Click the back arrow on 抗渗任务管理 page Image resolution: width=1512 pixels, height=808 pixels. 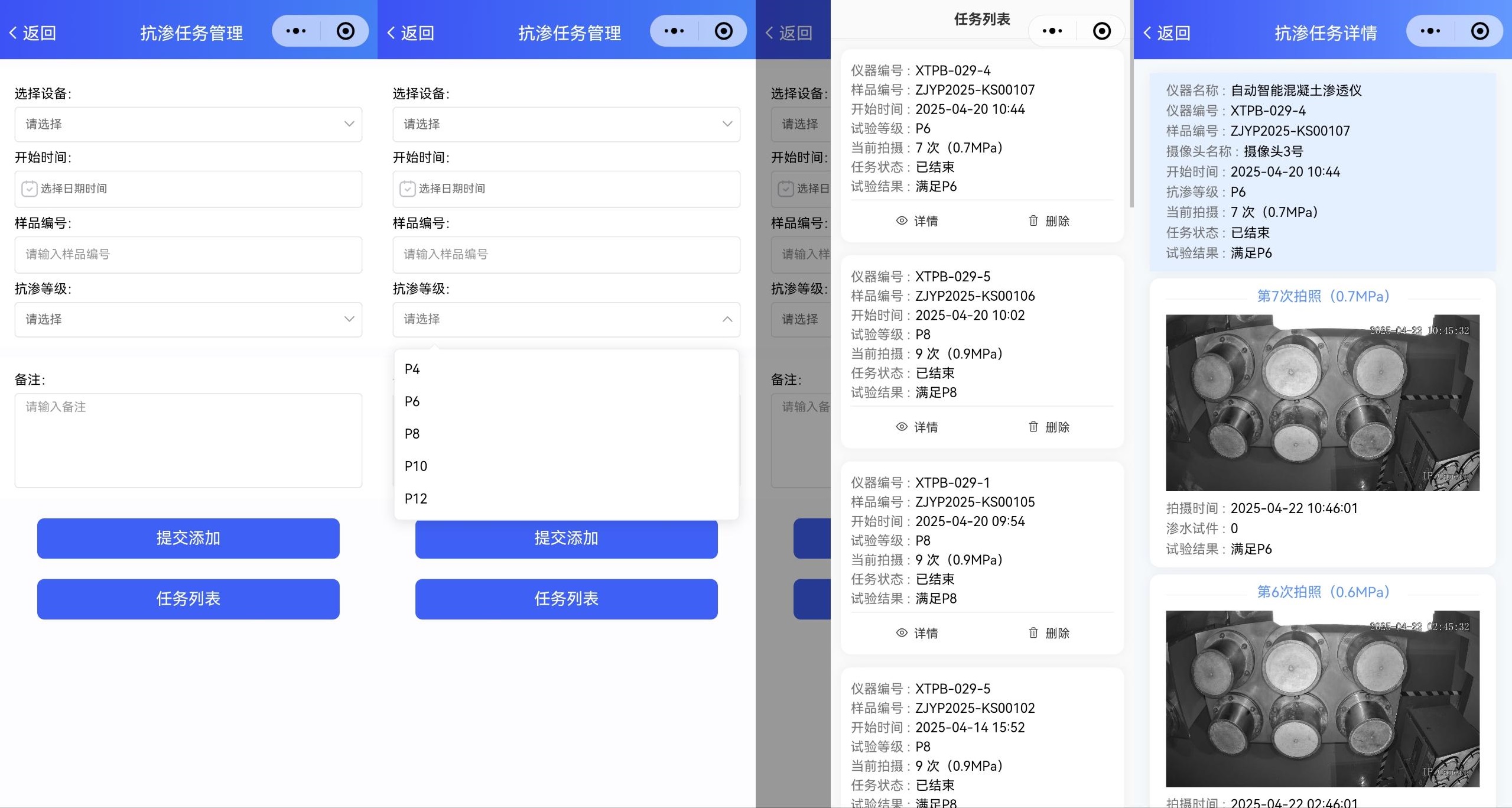13,32
